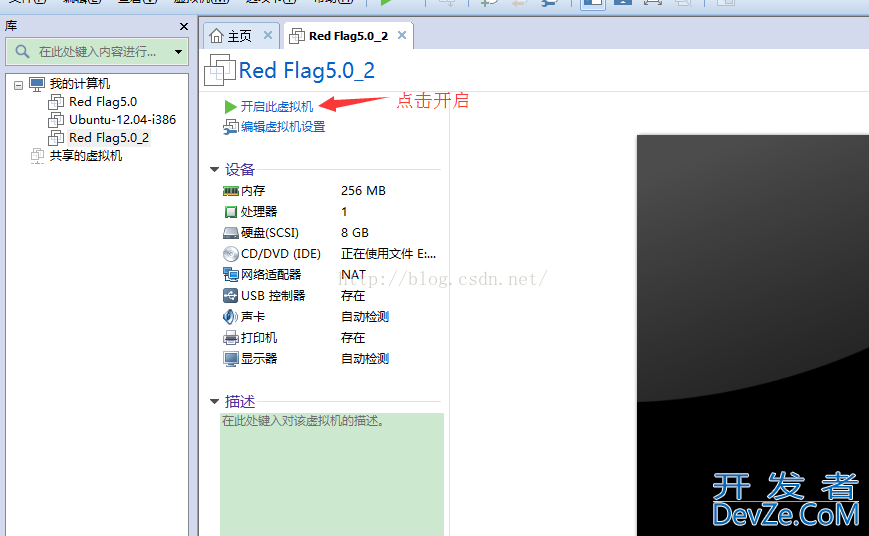Click the 存在 value beside 打印机
Viewport: 869px width, 536px height.
coord(352,338)
